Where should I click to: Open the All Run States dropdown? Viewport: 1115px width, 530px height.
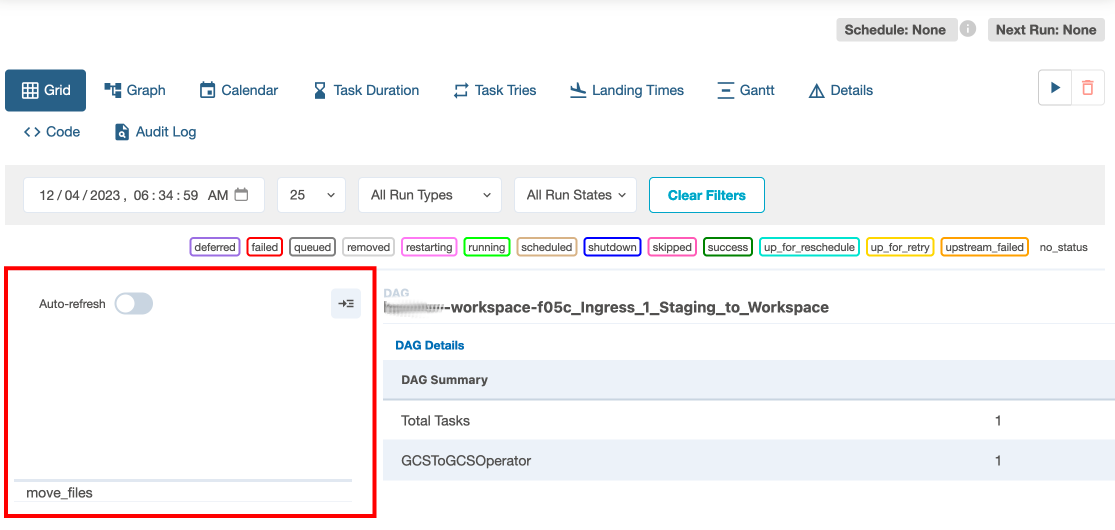[575, 195]
